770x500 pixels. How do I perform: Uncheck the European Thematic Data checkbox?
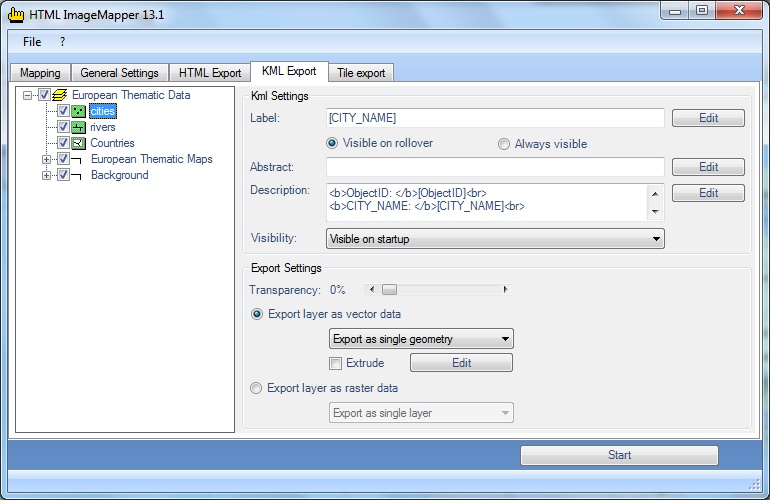[x=44, y=95]
